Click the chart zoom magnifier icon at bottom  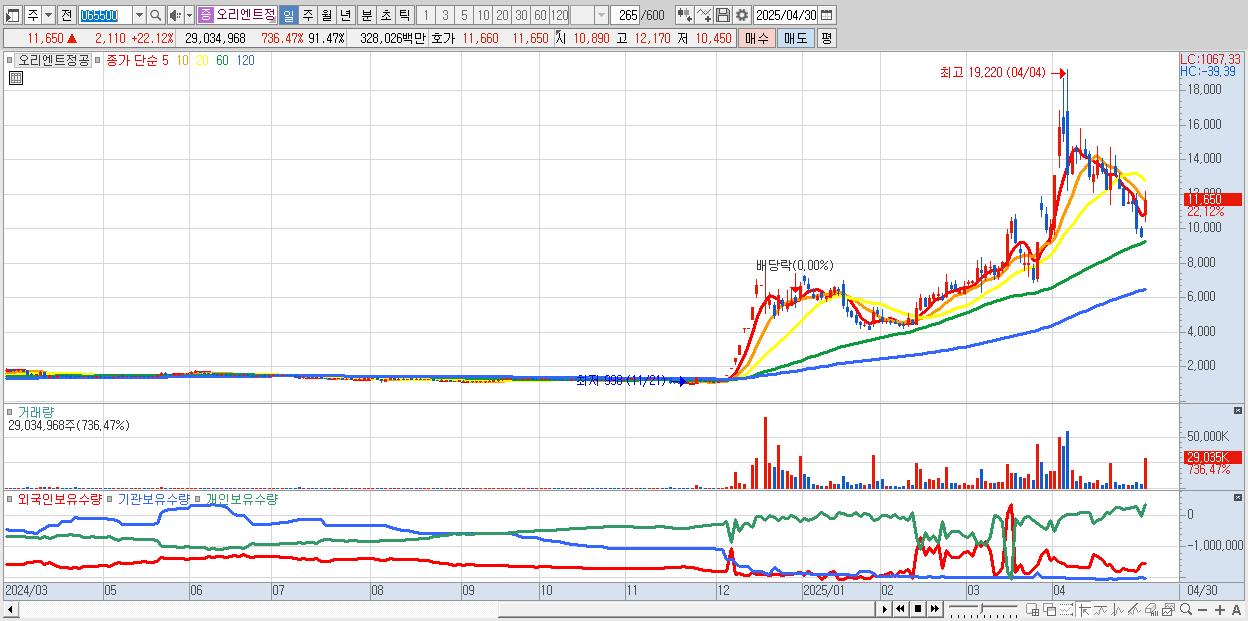[x=1185, y=609]
